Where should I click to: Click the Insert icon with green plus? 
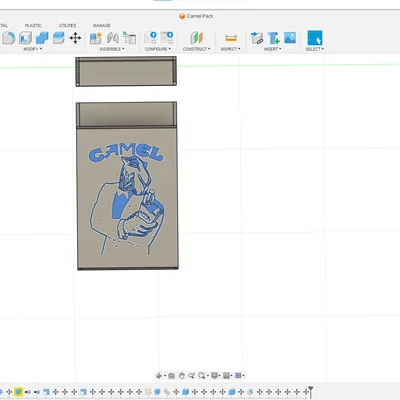click(x=274, y=38)
